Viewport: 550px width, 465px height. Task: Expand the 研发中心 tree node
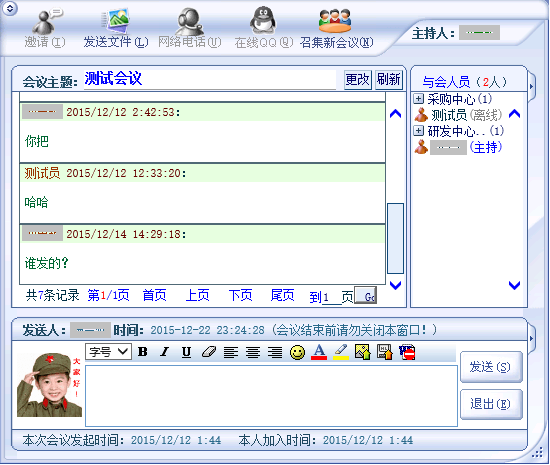418,131
